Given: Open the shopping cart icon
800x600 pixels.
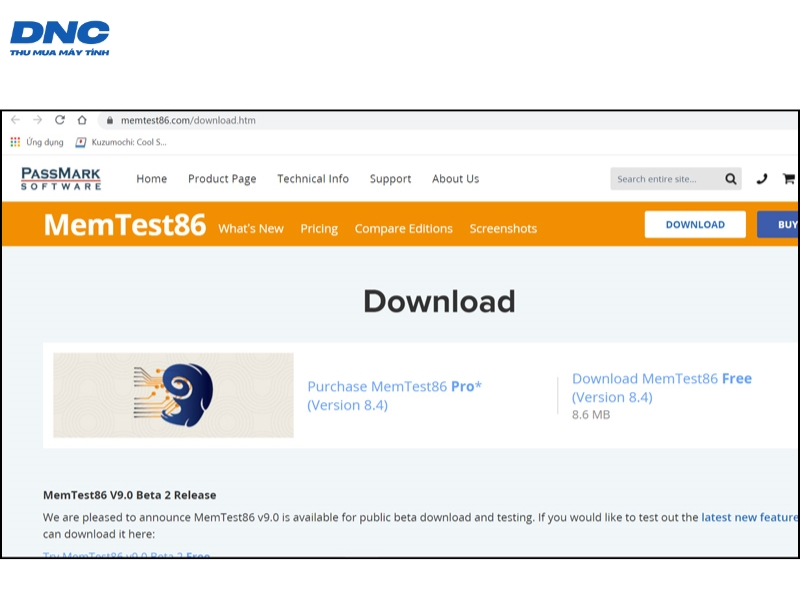Looking at the screenshot, I should click(x=789, y=179).
